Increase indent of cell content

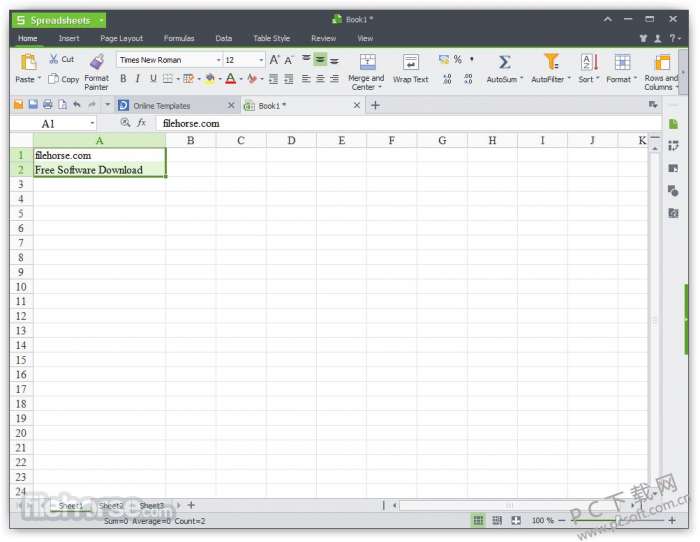point(289,79)
